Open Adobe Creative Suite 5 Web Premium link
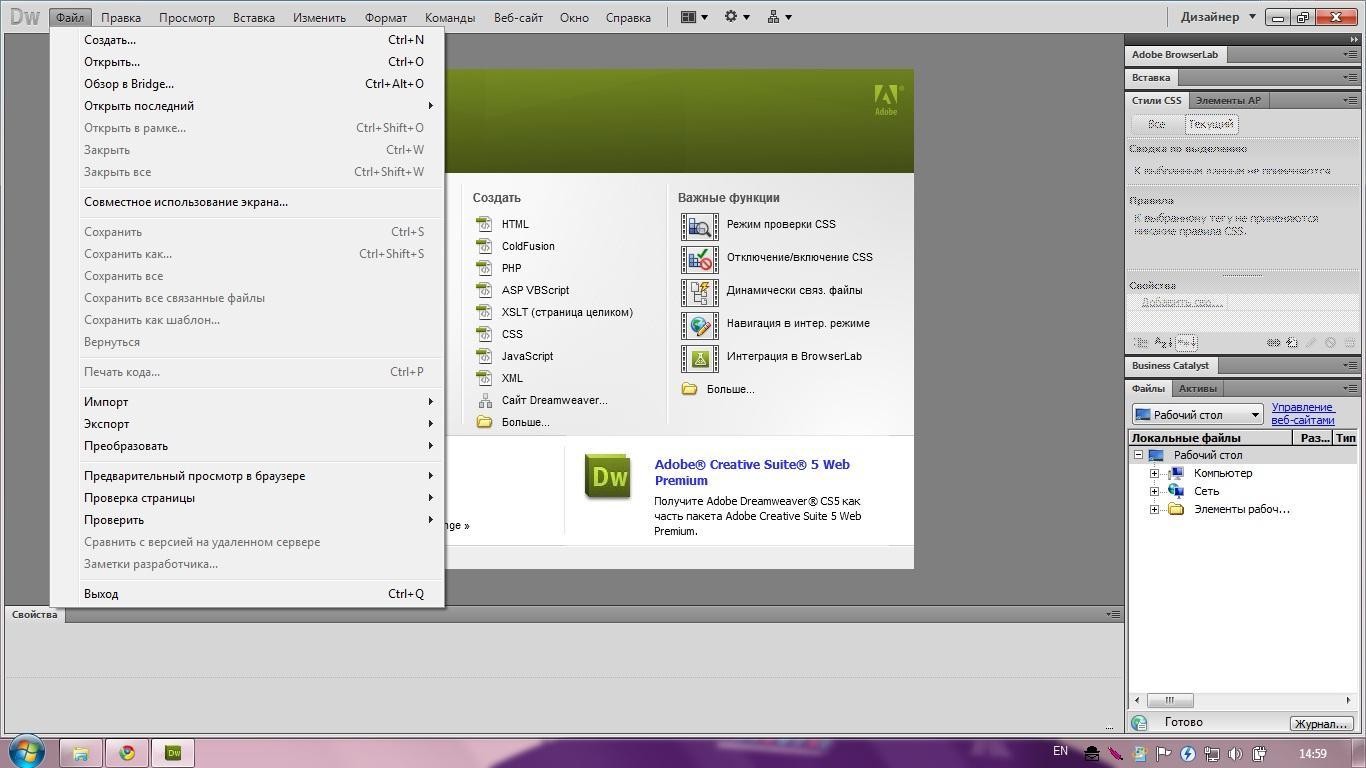This screenshot has height=768, width=1366. tap(752, 472)
